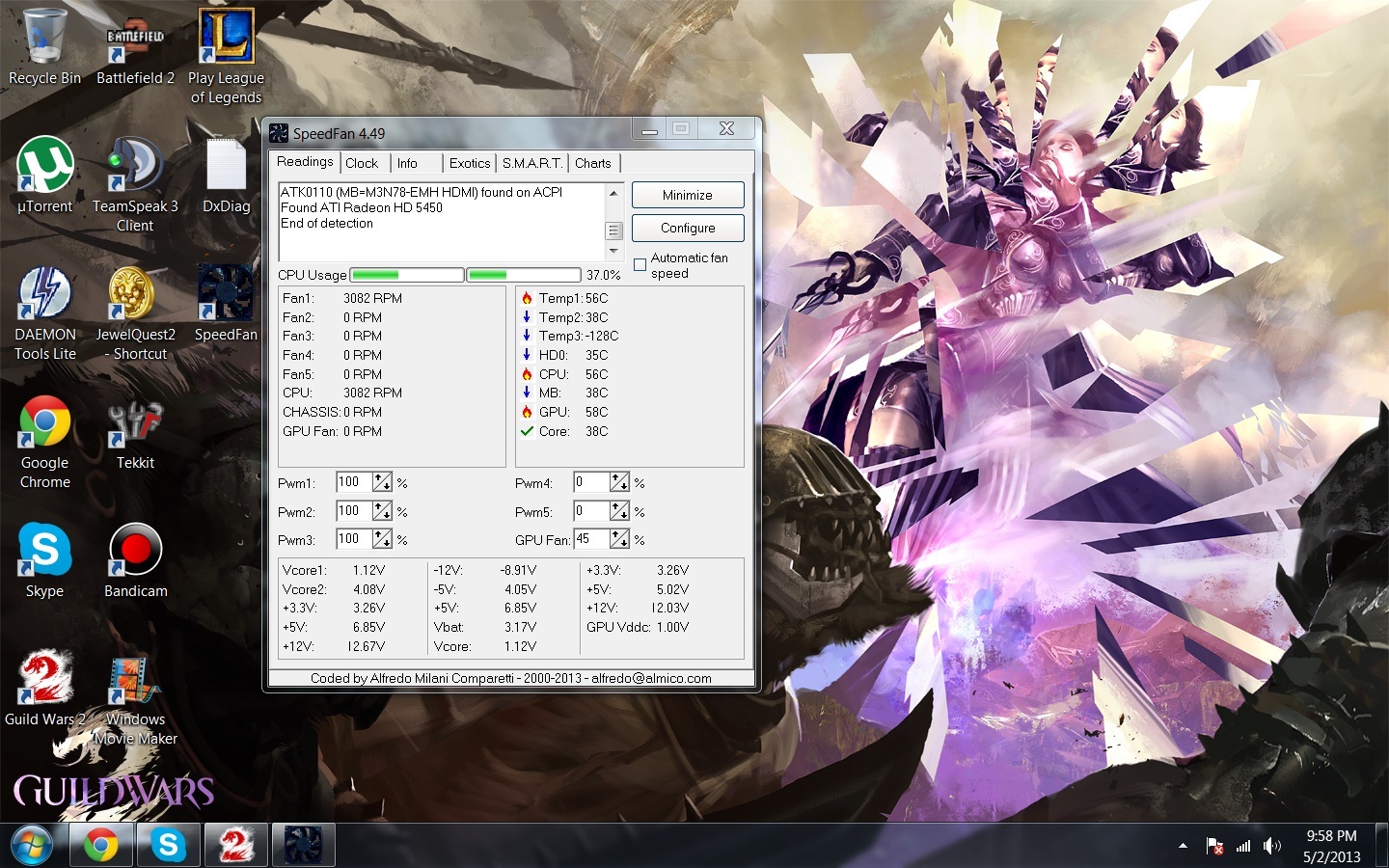Select Guild Wars 2 desktop icon
The image size is (1389, 868).
pyautogui.click(x=44, y=689)
